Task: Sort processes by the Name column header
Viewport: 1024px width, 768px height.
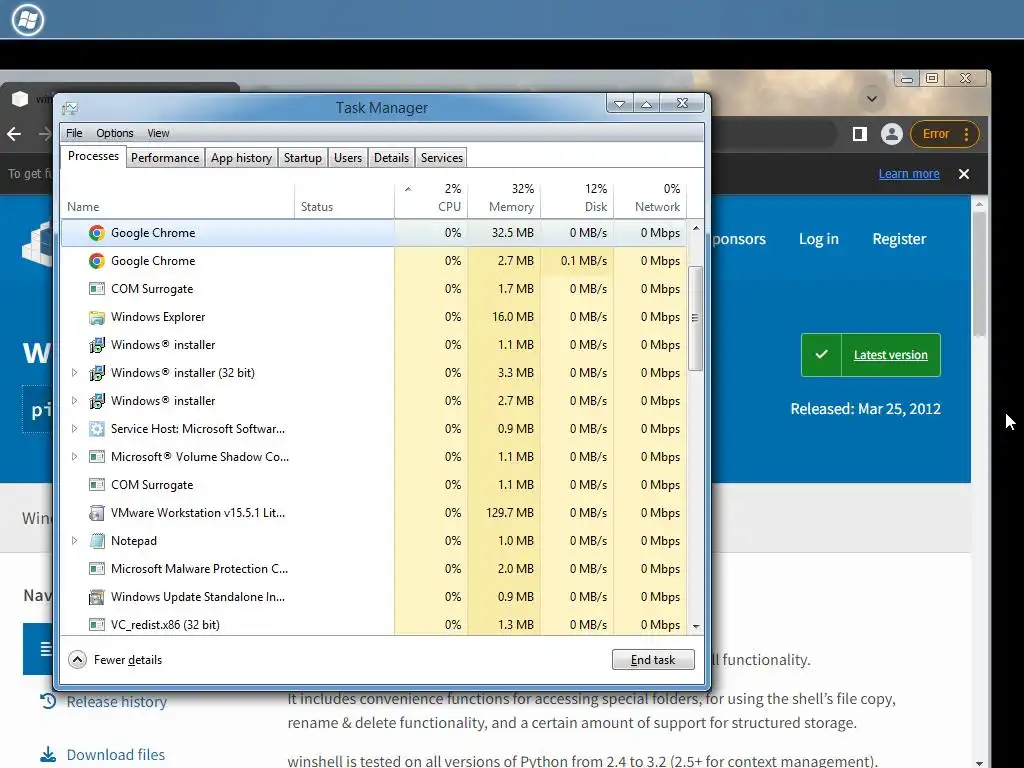Action: (x=178, y=198)
